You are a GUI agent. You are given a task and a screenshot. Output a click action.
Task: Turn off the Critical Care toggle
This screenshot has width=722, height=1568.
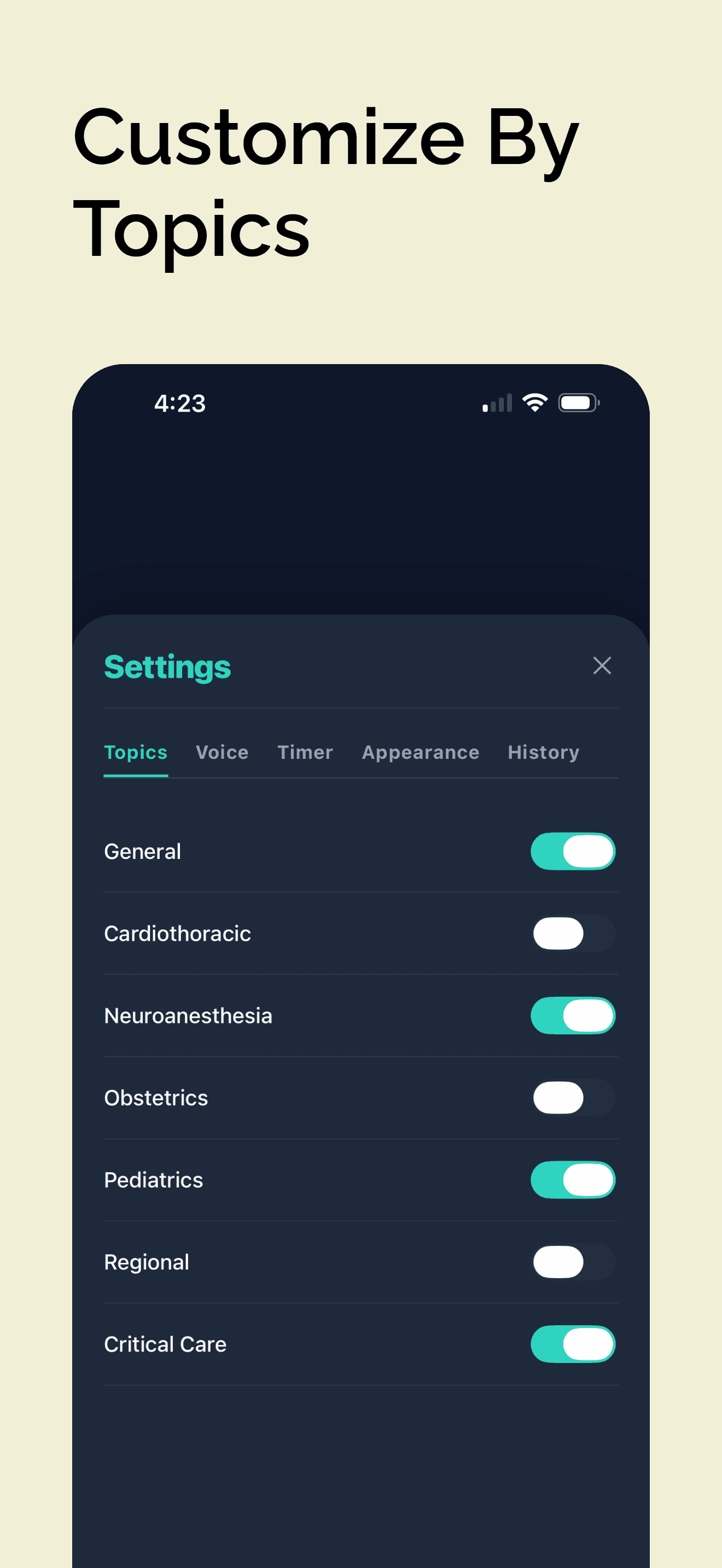point(572,1344)
